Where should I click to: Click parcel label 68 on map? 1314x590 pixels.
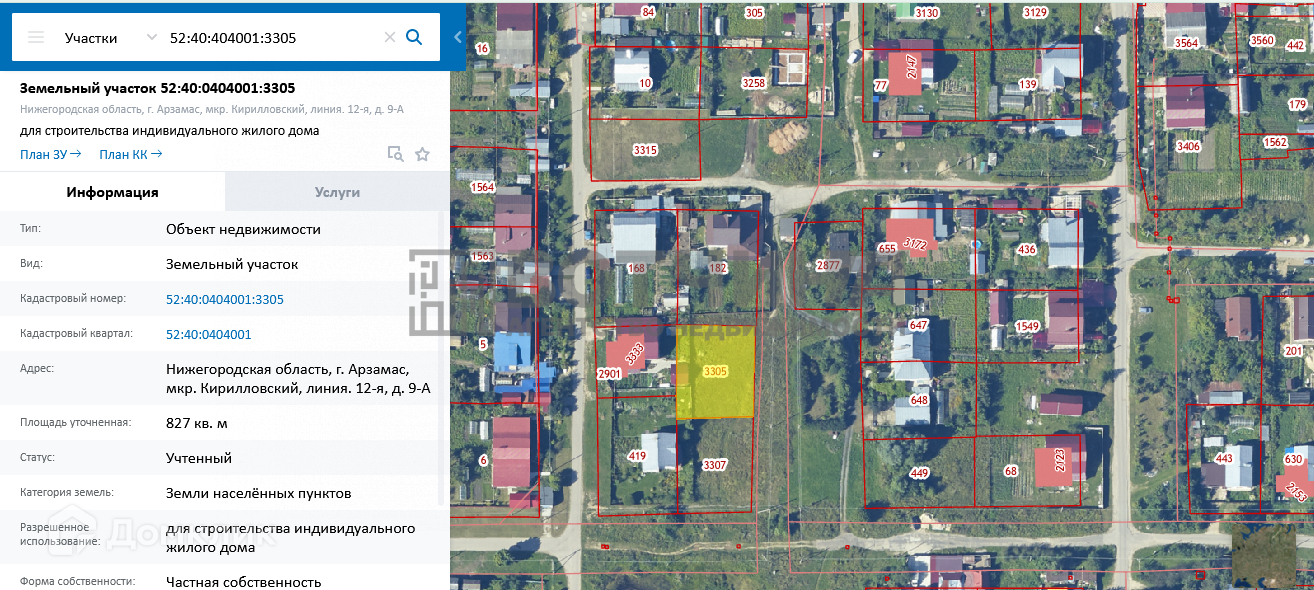click(x=1010, y=471)
